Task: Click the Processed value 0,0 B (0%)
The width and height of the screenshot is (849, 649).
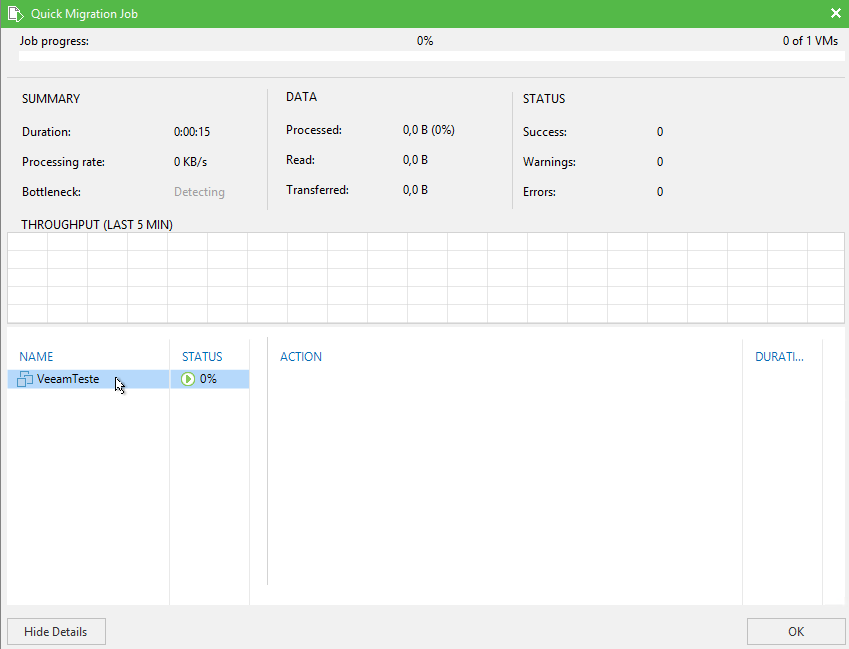Action: (x=429, y=130)
